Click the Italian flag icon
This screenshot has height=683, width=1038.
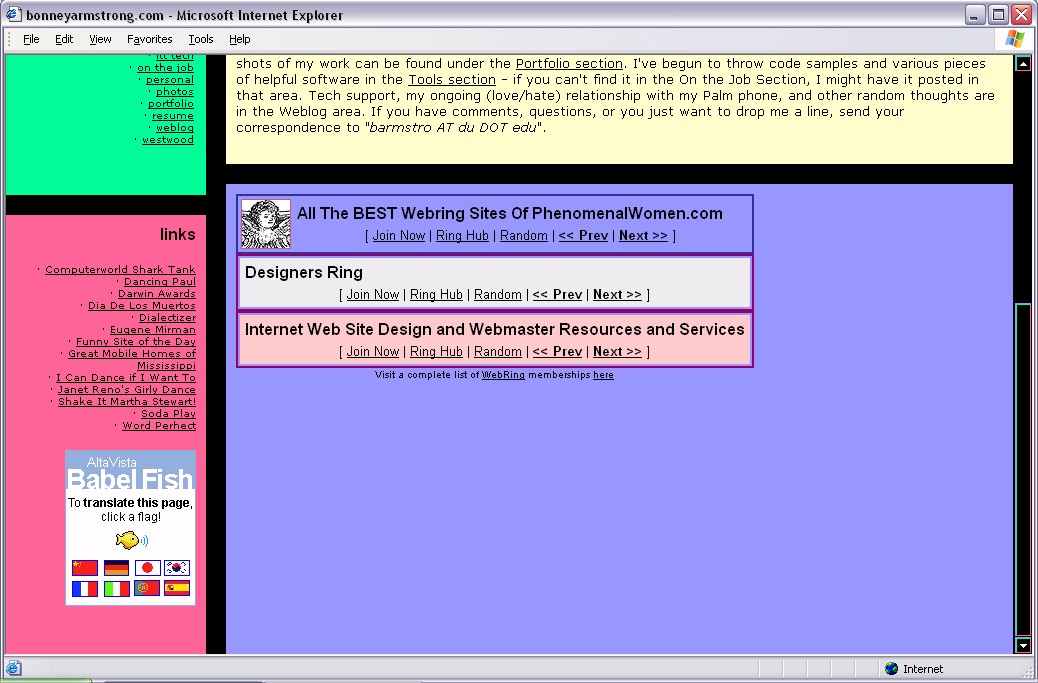(x=116, y=589)
